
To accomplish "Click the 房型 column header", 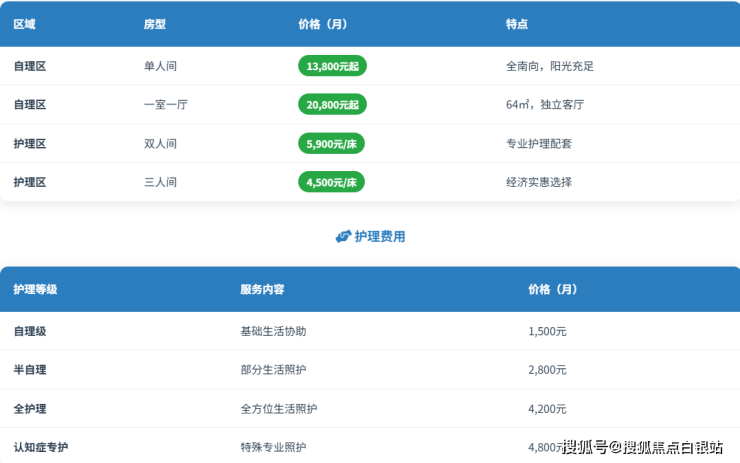I will click(x=155, y=24).
